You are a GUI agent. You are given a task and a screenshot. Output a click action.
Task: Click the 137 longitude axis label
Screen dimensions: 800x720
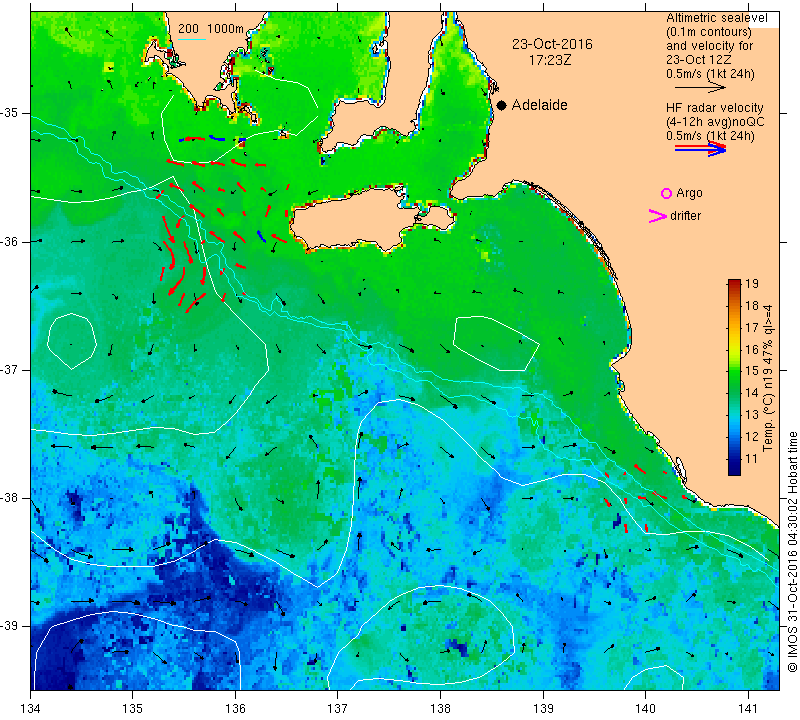pyautogui.click(x=337, y=708)
